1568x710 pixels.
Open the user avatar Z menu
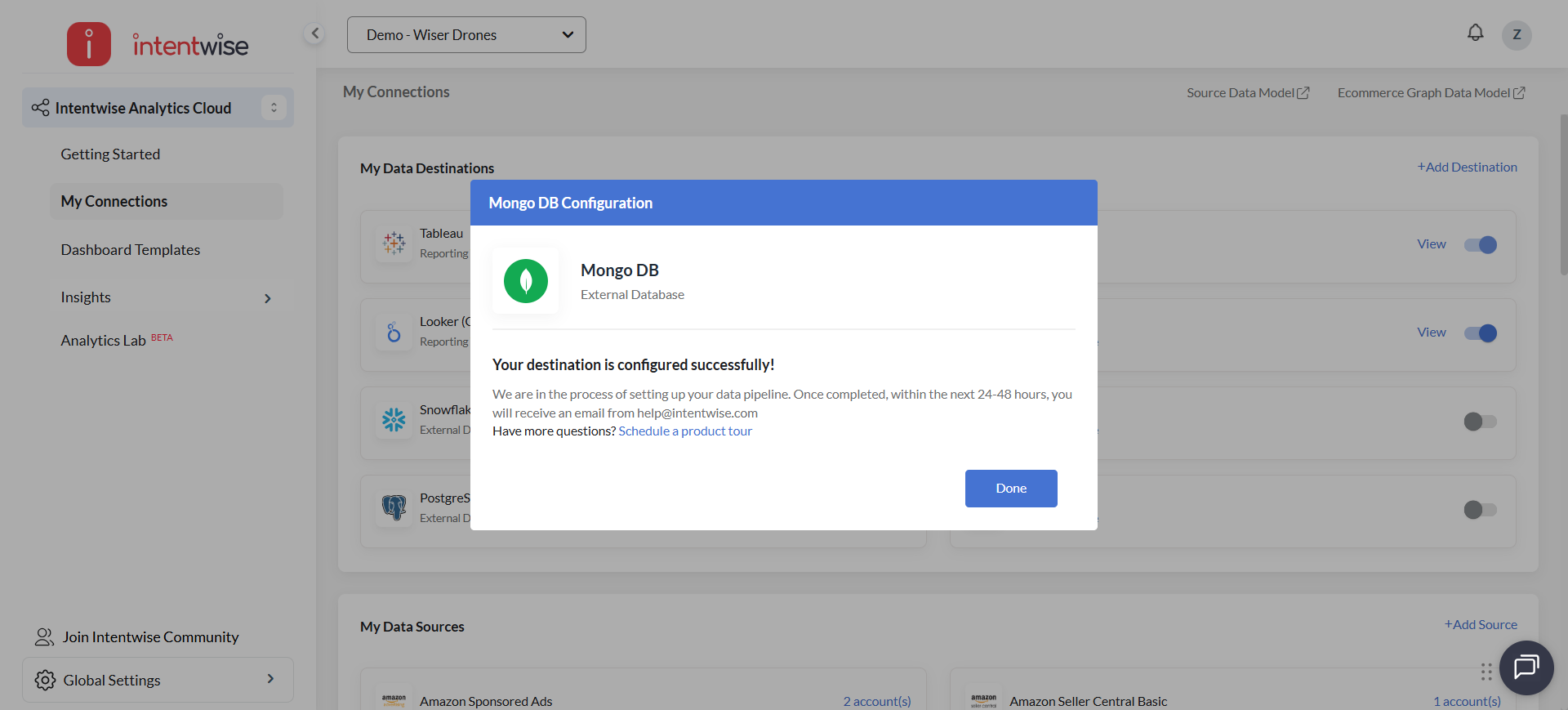(1517, 34)
